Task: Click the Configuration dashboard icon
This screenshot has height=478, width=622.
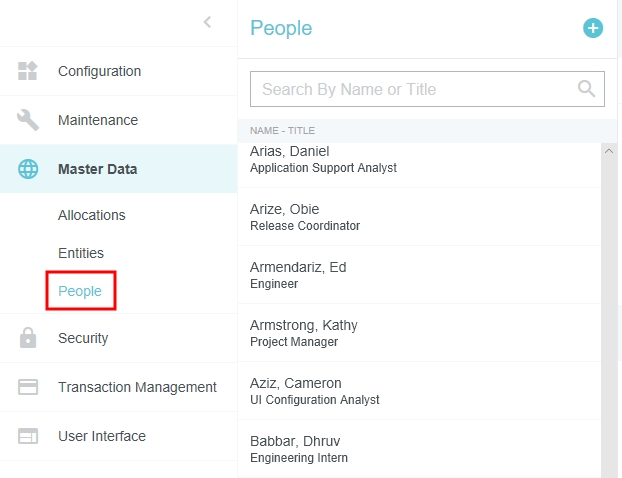Action: 28,71
